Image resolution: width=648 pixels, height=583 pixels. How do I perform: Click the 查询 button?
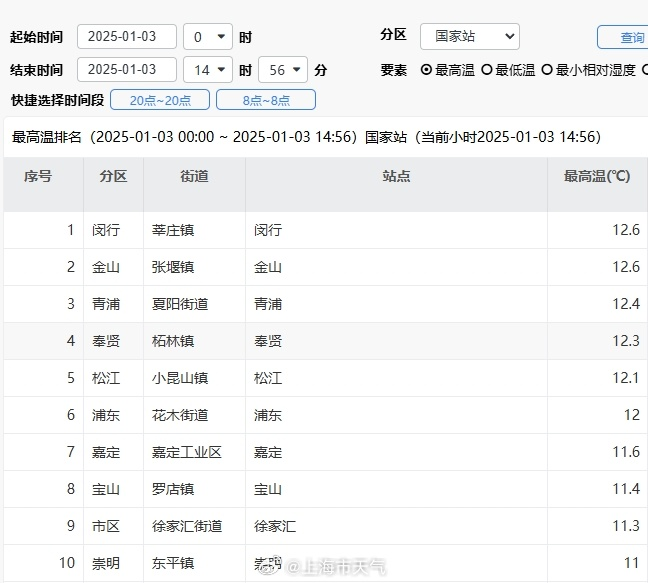pos(630,37)
